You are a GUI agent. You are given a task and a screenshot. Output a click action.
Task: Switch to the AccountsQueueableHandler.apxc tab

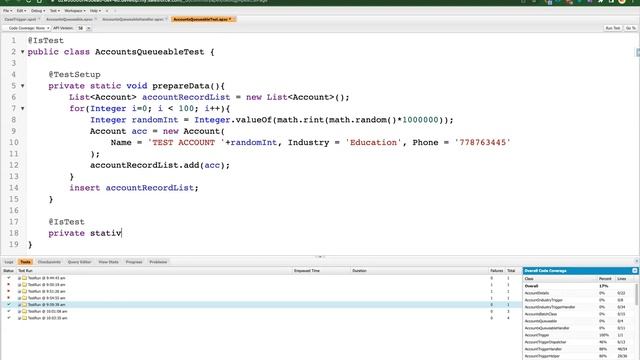tap(133, 19)
